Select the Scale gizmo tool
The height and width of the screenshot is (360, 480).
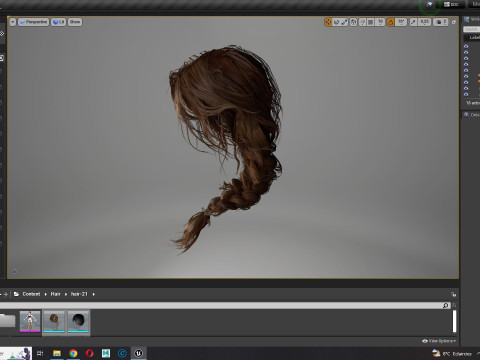point(344,22)
